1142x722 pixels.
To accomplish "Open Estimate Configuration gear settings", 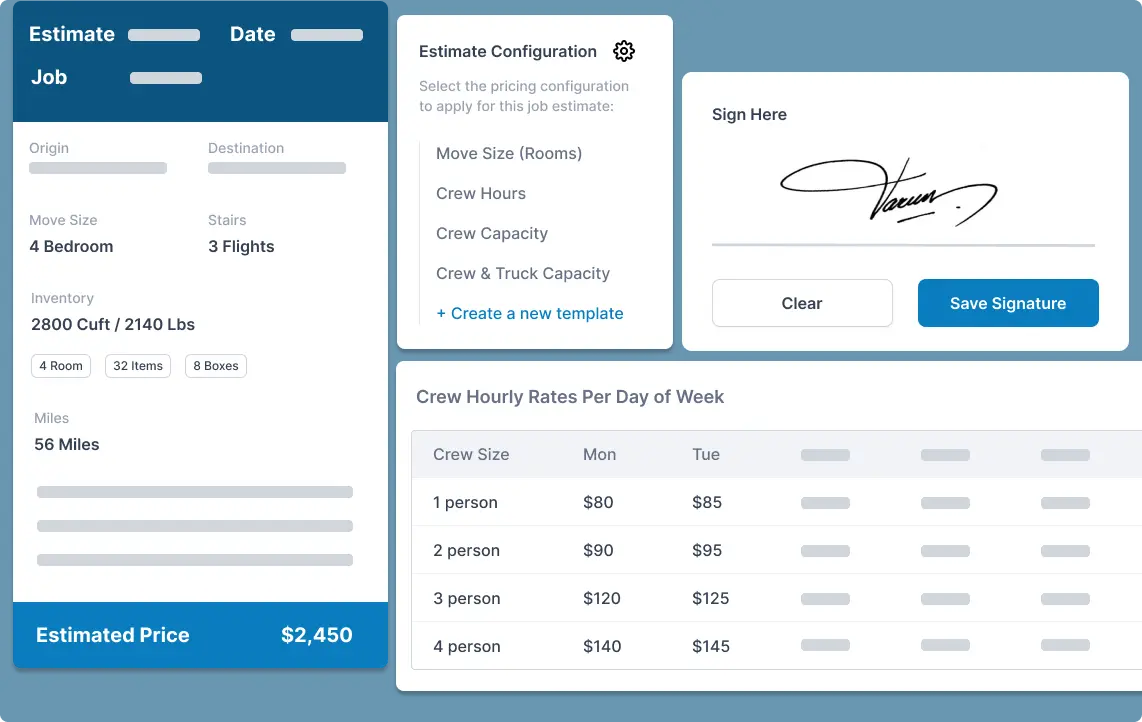I will point(624,51).
